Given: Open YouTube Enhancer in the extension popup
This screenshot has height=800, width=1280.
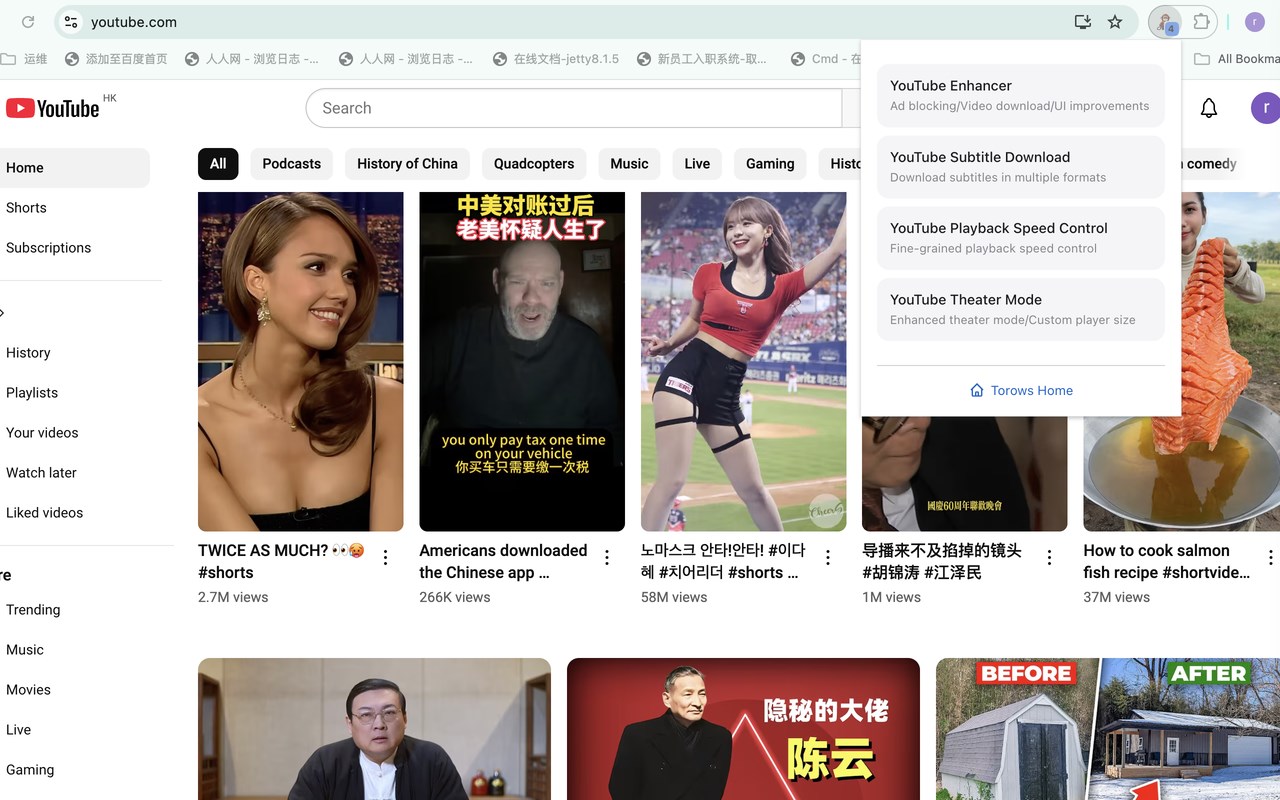Looking at the screenshot, I should [x=1021, y=95].
